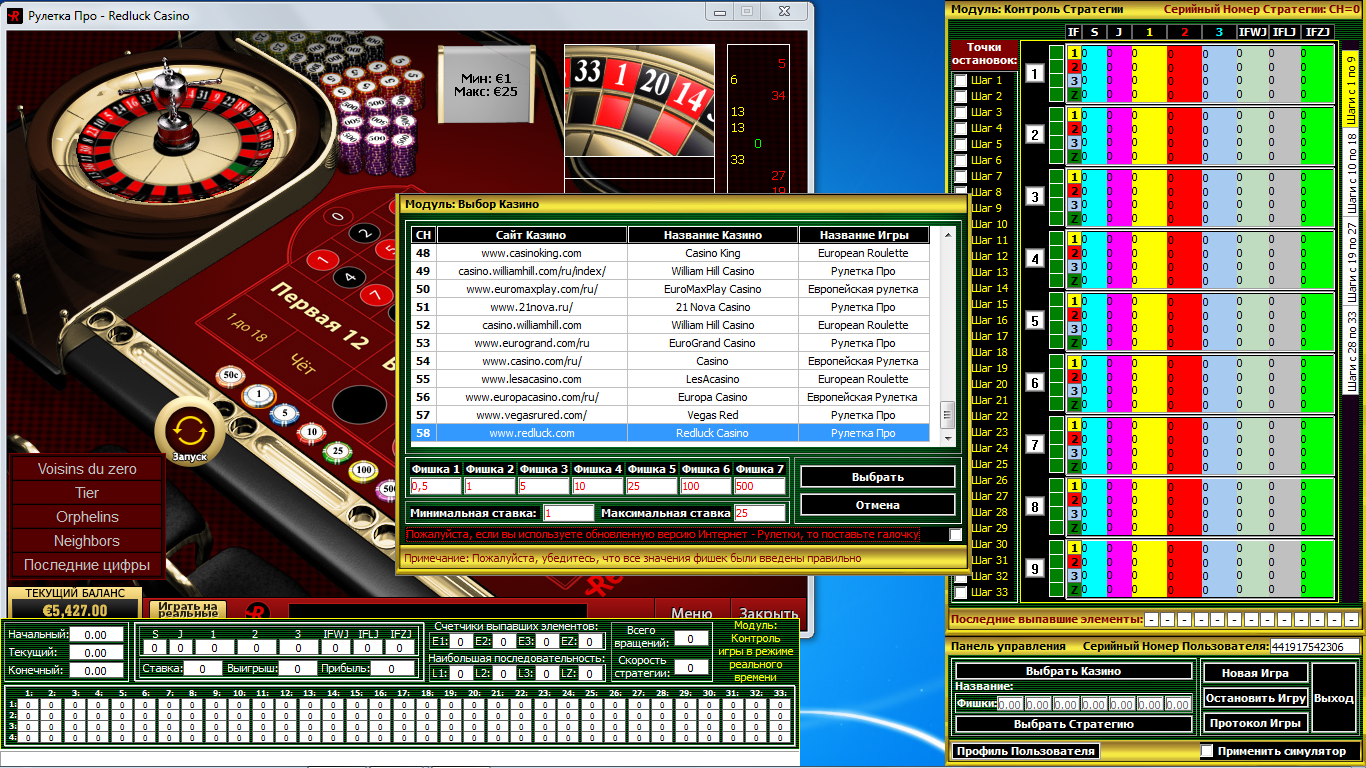Enable stop point Шаг 3
Viewport: 1366px width, 768px height.
click(961, 113)
